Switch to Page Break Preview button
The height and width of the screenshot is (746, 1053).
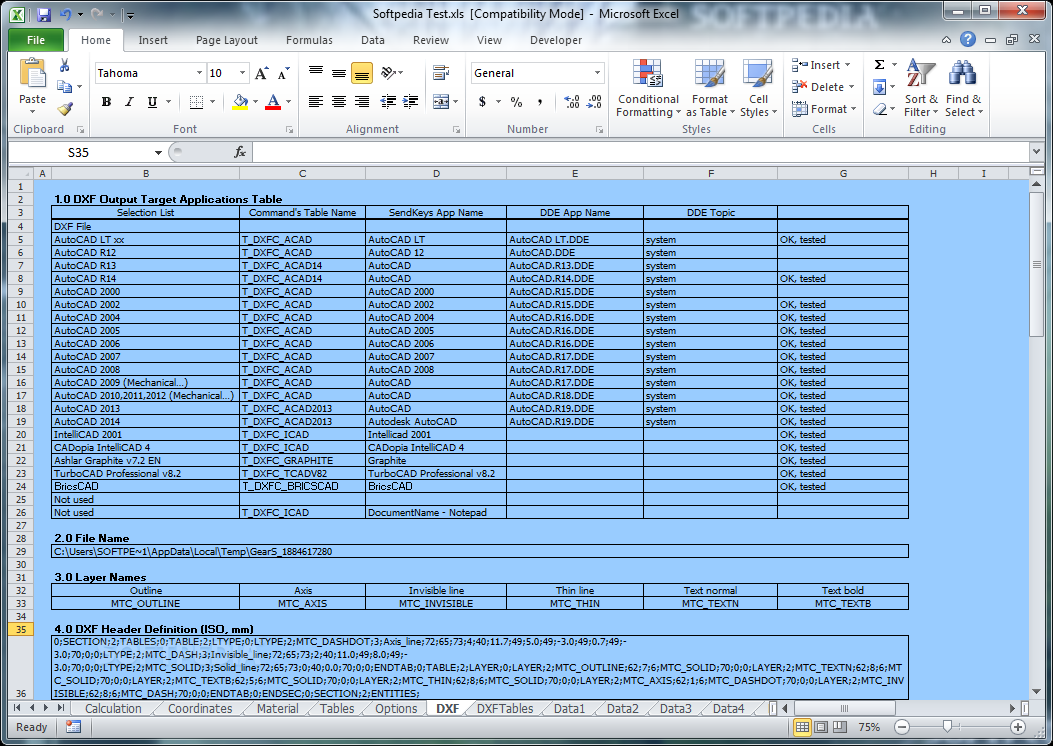tap(839, 727)
